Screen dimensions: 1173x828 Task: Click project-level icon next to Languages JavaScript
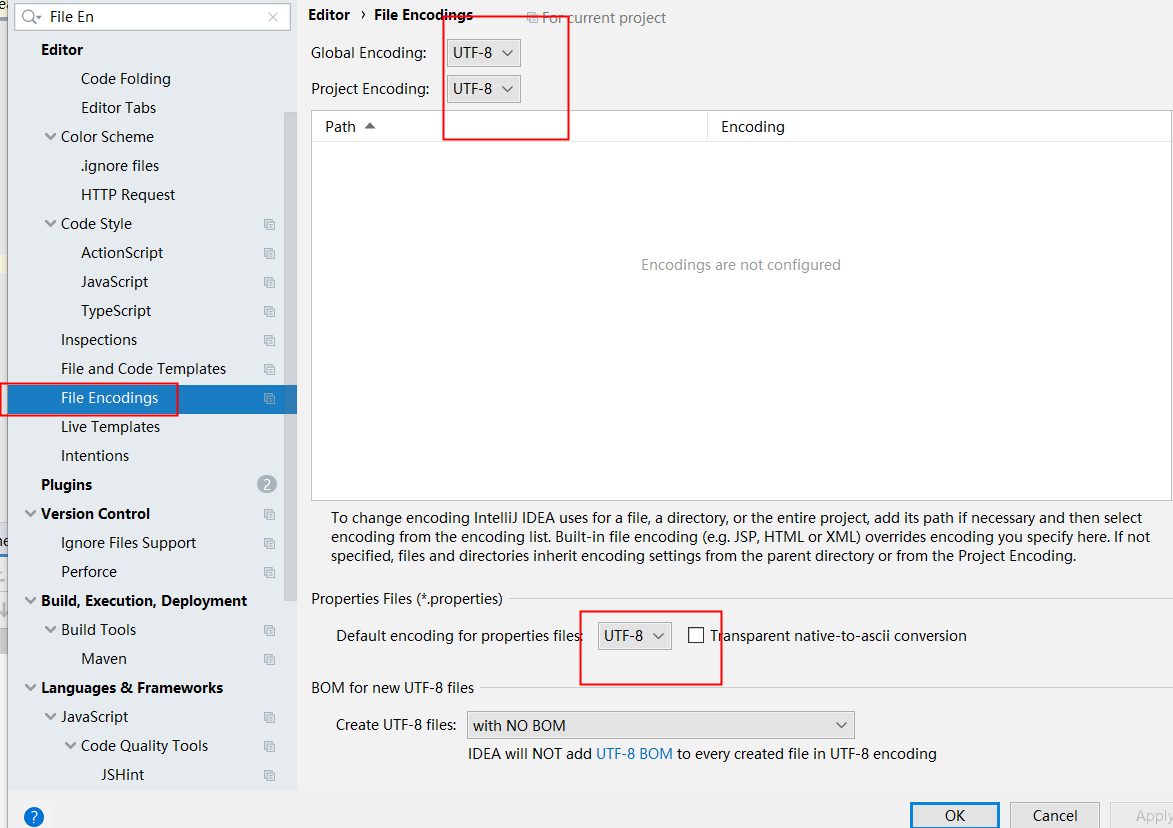269,717
